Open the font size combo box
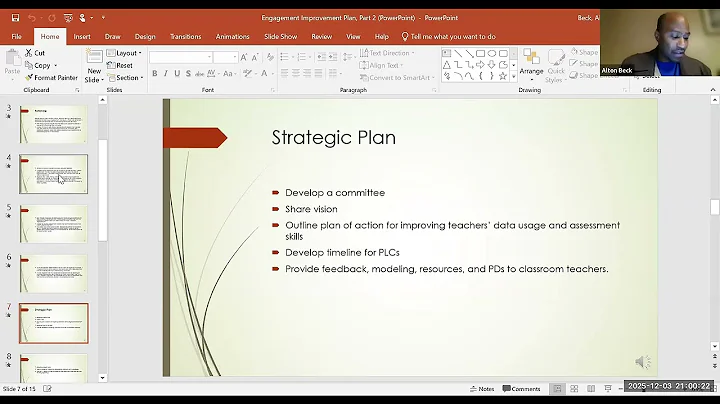This screenshot has height=404, width=720. (x=225, y=57)
